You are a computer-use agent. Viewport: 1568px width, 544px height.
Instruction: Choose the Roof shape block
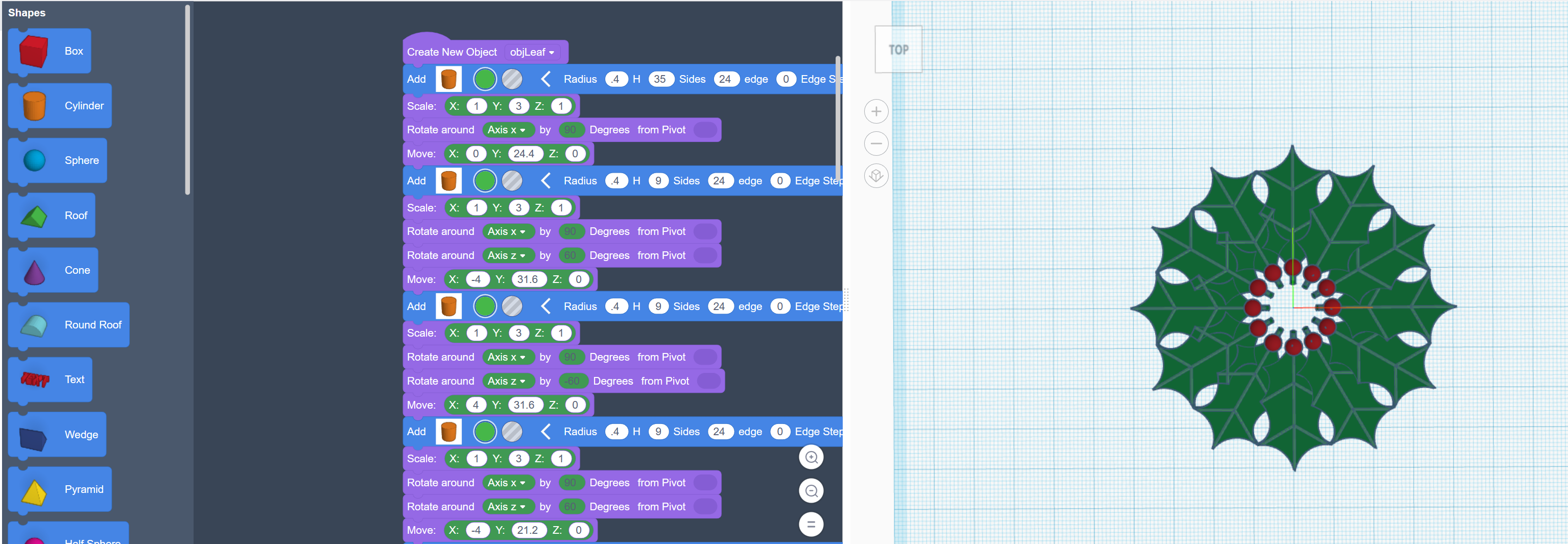(x=52, y=216)
